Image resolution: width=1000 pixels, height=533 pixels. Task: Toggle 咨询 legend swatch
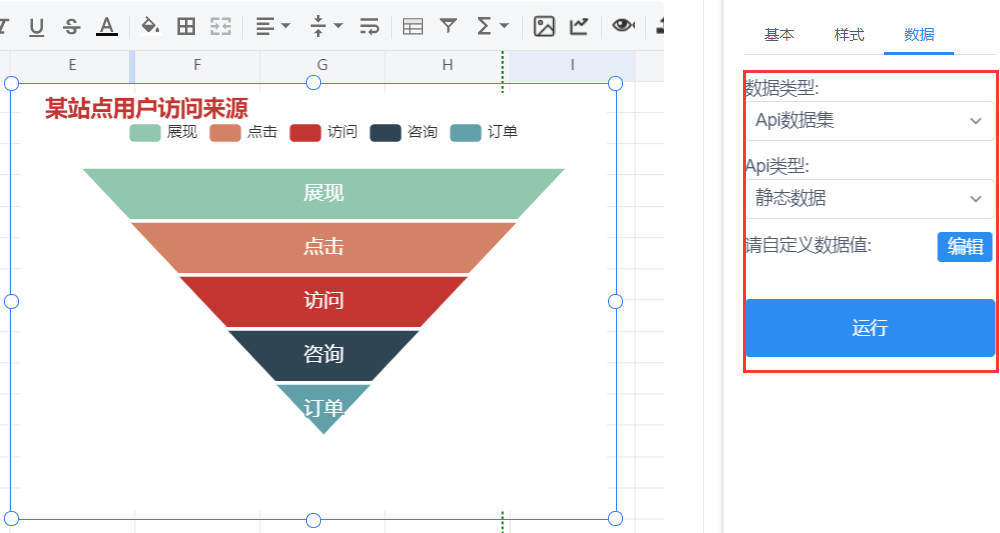[385, 133]
